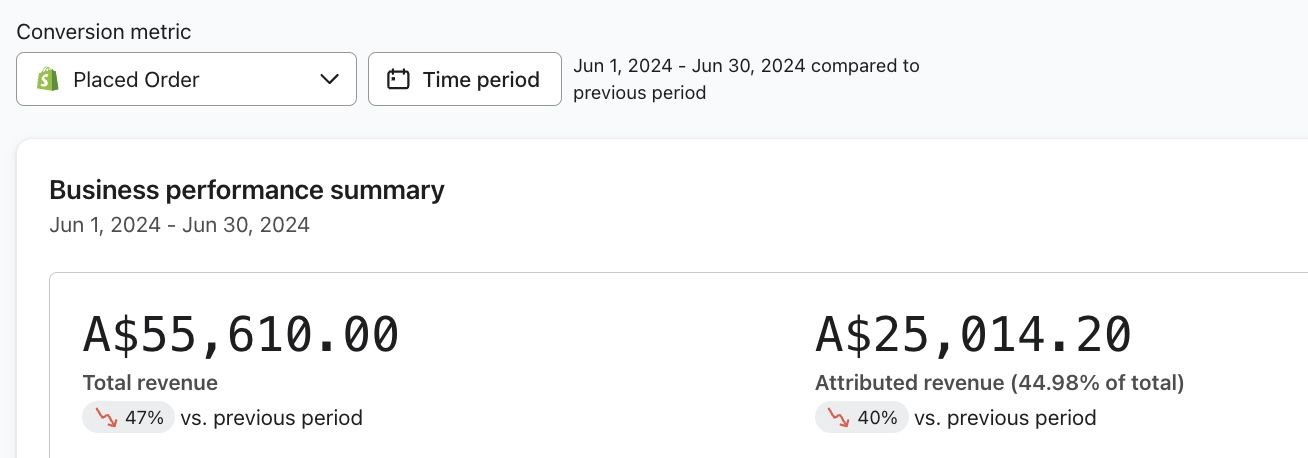Select the A$25,014.20 attributed revenue figure
Screen dimensions: 1308x458
click(x=973, y=335)
